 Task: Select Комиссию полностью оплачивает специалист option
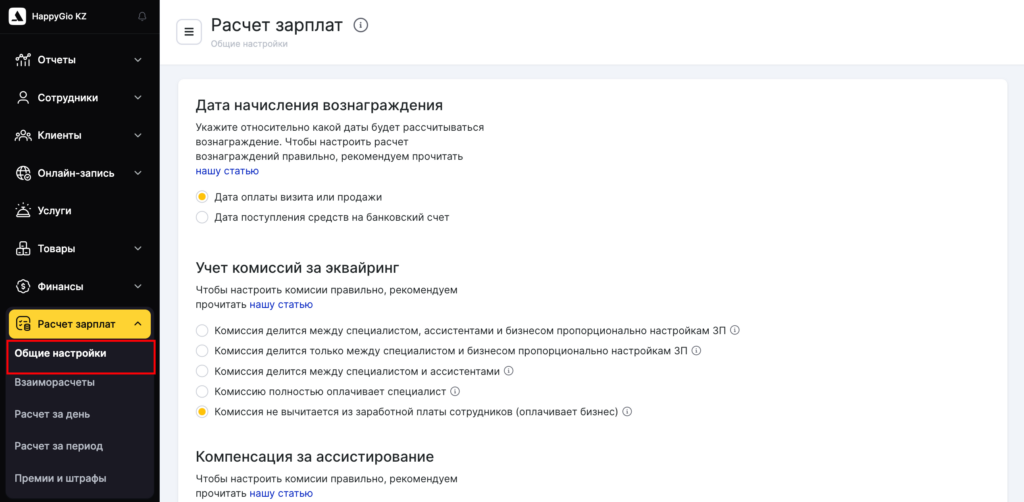coord(202,391)
